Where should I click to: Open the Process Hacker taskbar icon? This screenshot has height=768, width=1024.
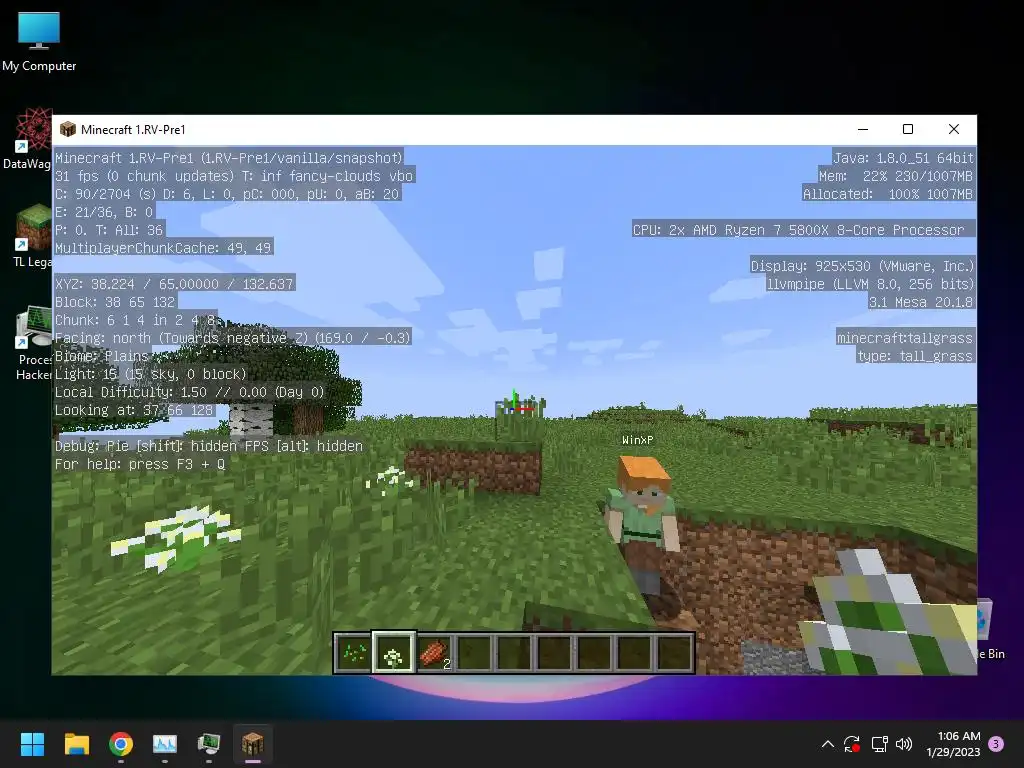point(209,744)
